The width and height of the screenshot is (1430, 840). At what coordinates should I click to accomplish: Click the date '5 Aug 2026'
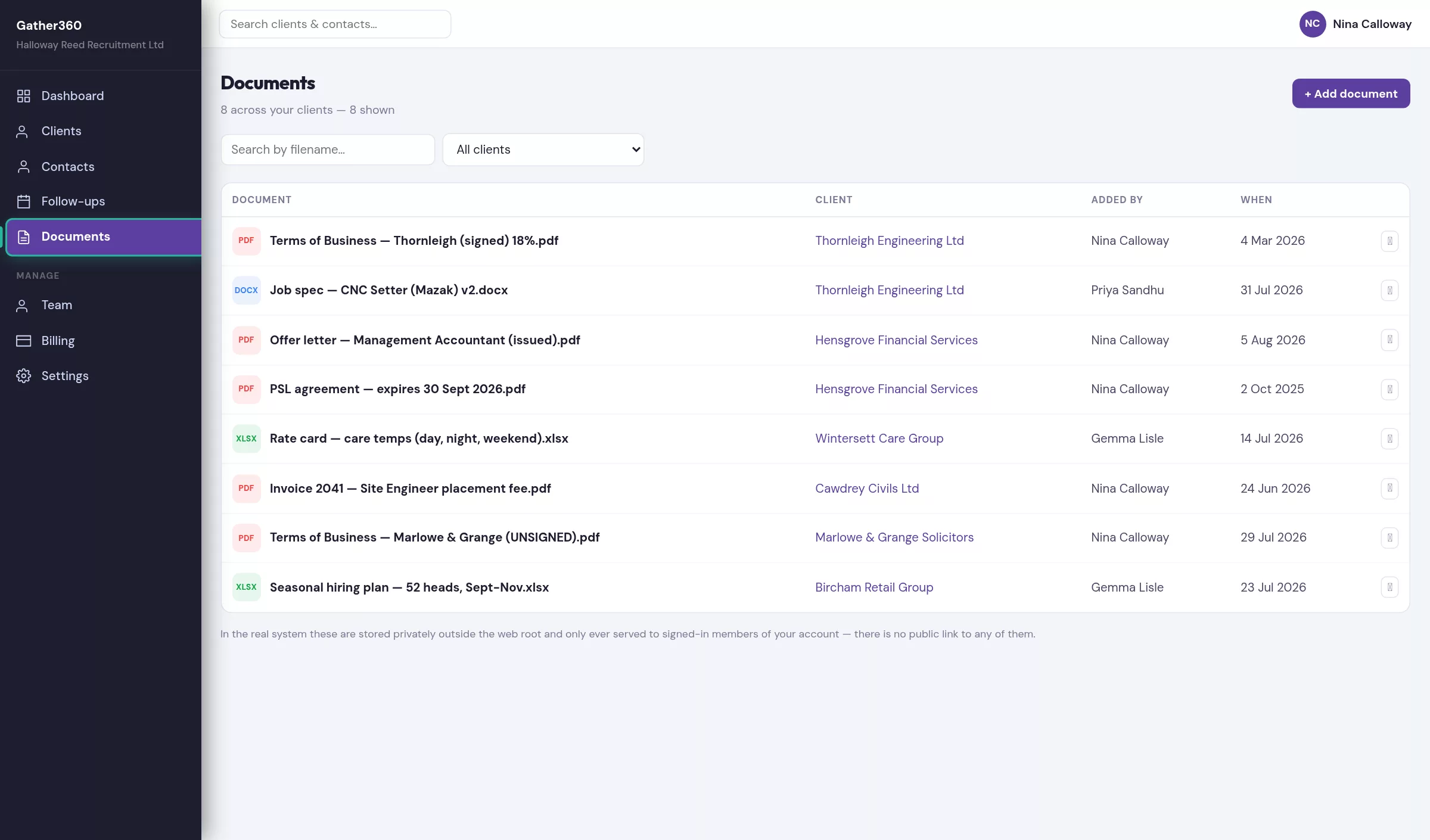(1273, 340)
